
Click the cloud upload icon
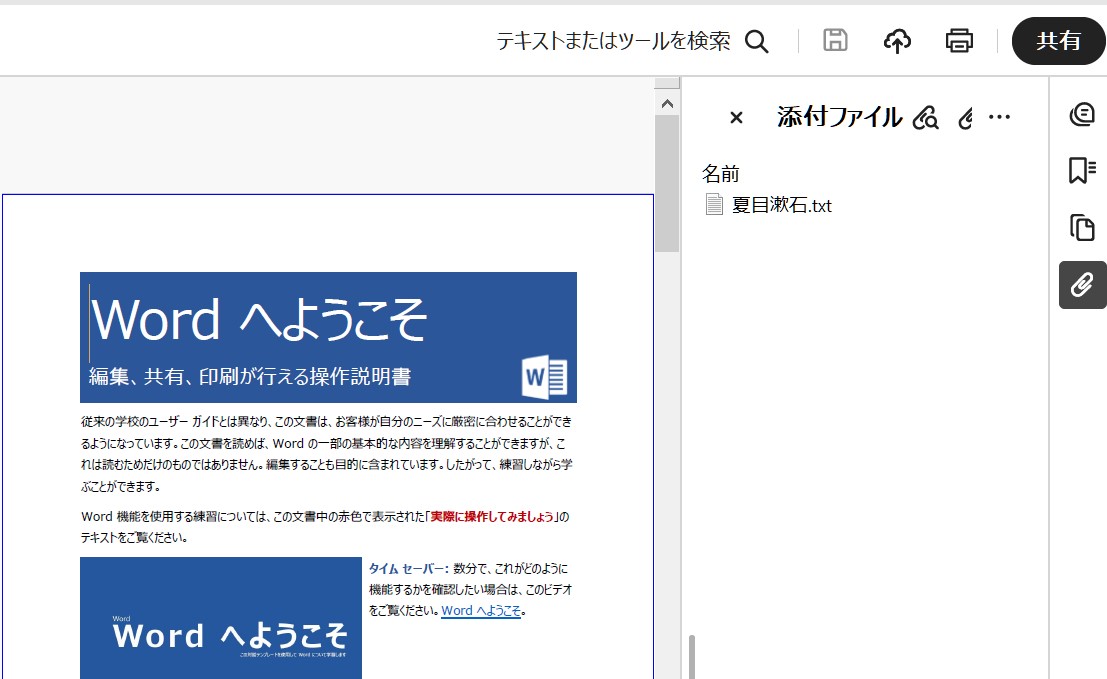point(897,41)
